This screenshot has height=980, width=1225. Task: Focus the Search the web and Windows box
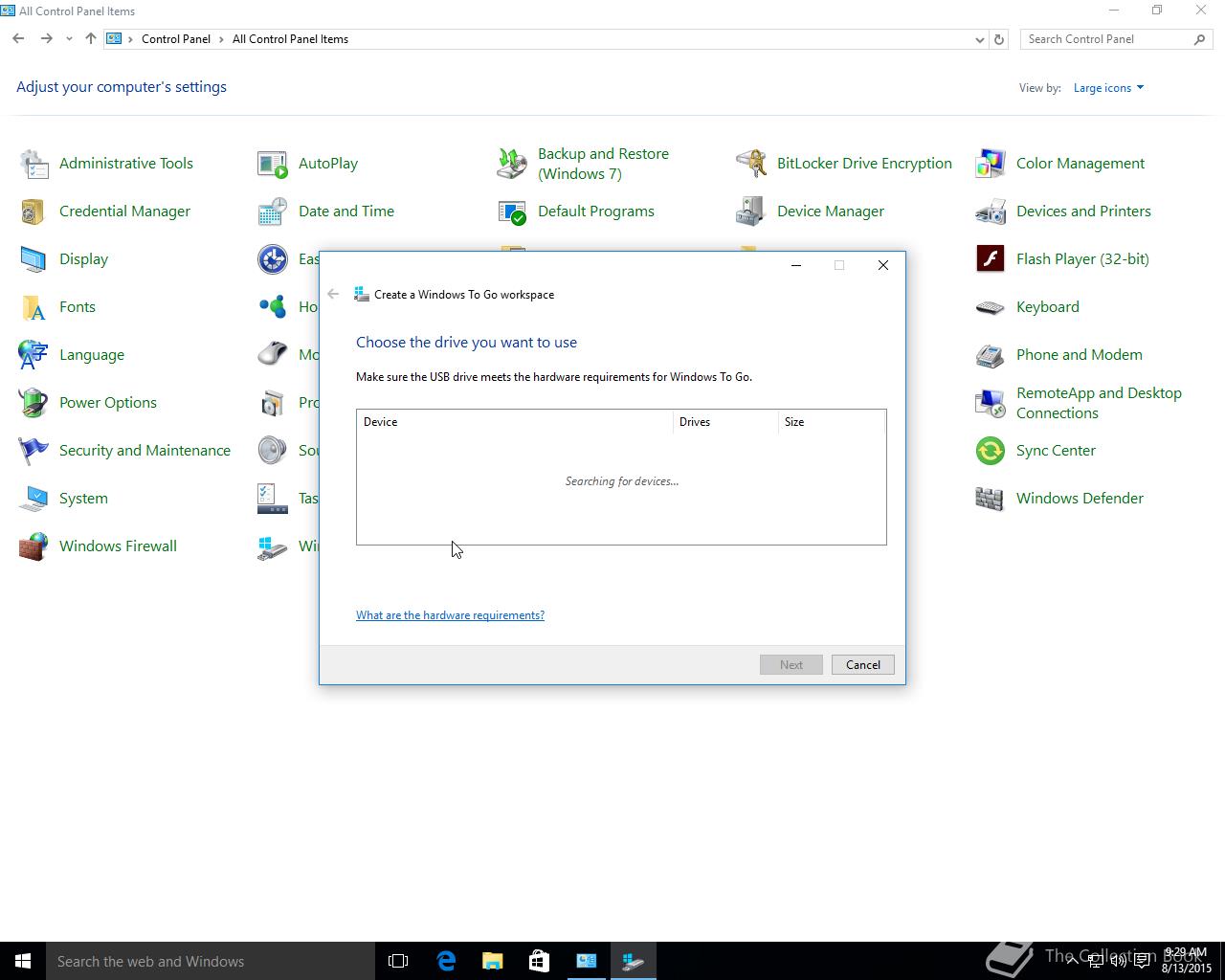211,961
